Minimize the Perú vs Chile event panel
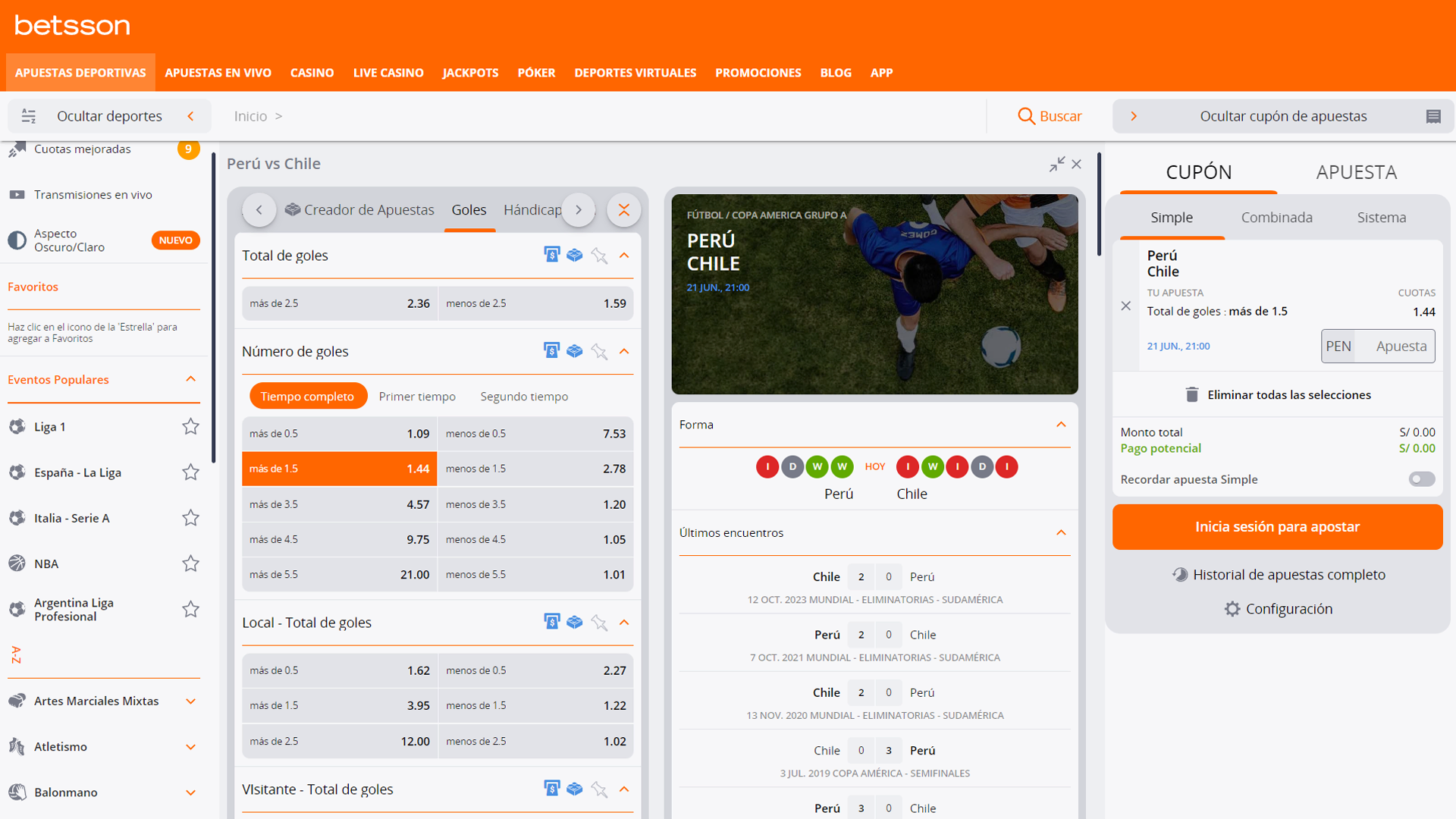Viewport: 1456px width, 819px height. [1057, 164]
